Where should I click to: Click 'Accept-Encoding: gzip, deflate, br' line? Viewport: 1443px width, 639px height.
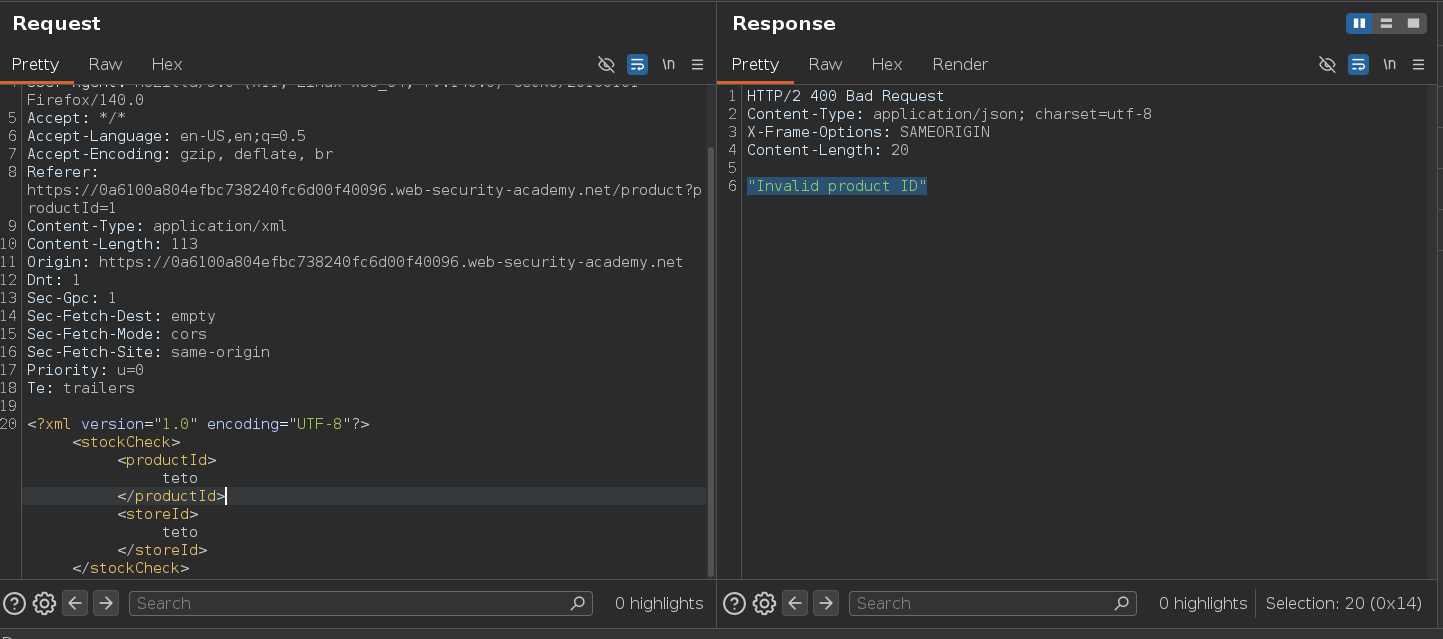click(x=180, y=154)
